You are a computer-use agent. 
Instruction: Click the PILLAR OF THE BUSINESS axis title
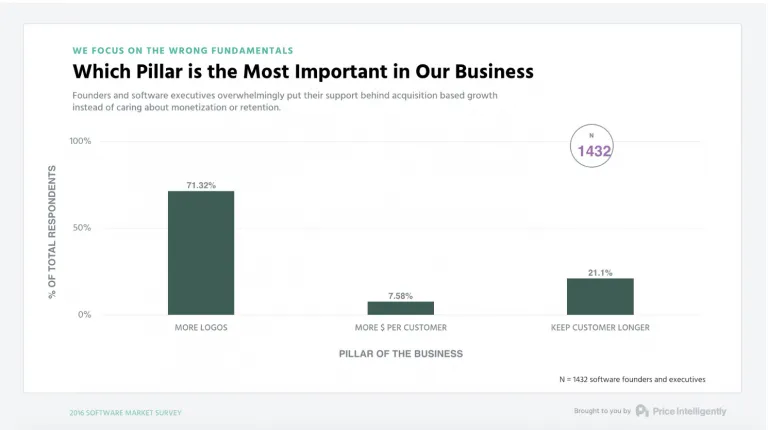pos(401,354)
